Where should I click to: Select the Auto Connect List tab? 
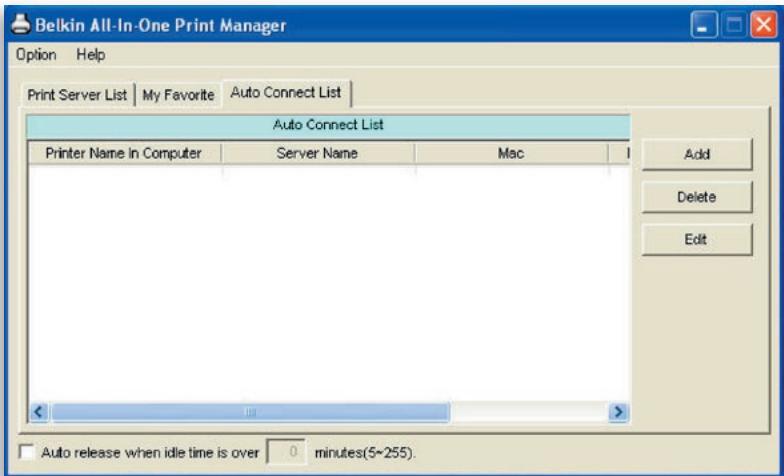tap(286, 93)
